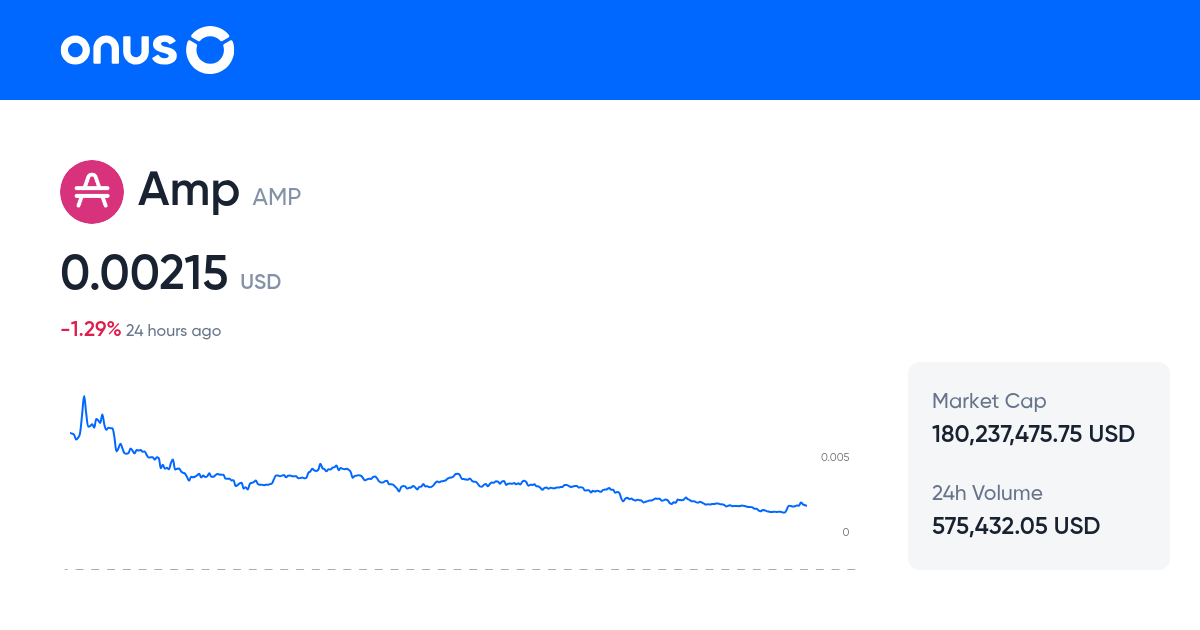Toggle the USD currency label
Image resolution: width=1200 pixels, height=630 pixels.
tap(261, 282)
